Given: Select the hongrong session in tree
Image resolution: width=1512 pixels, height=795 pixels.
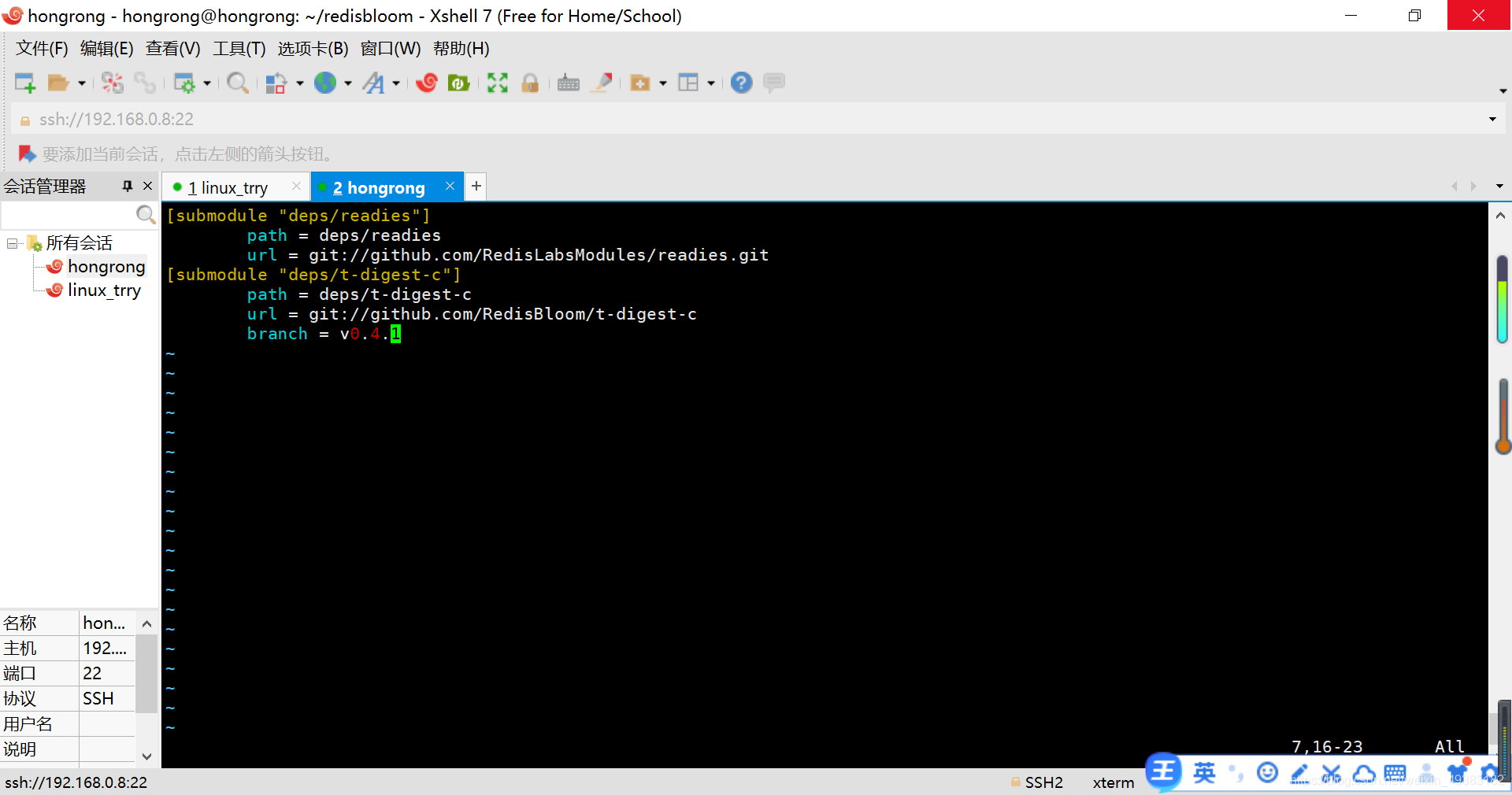Looking at the screenshot, I should pos(106,267).
